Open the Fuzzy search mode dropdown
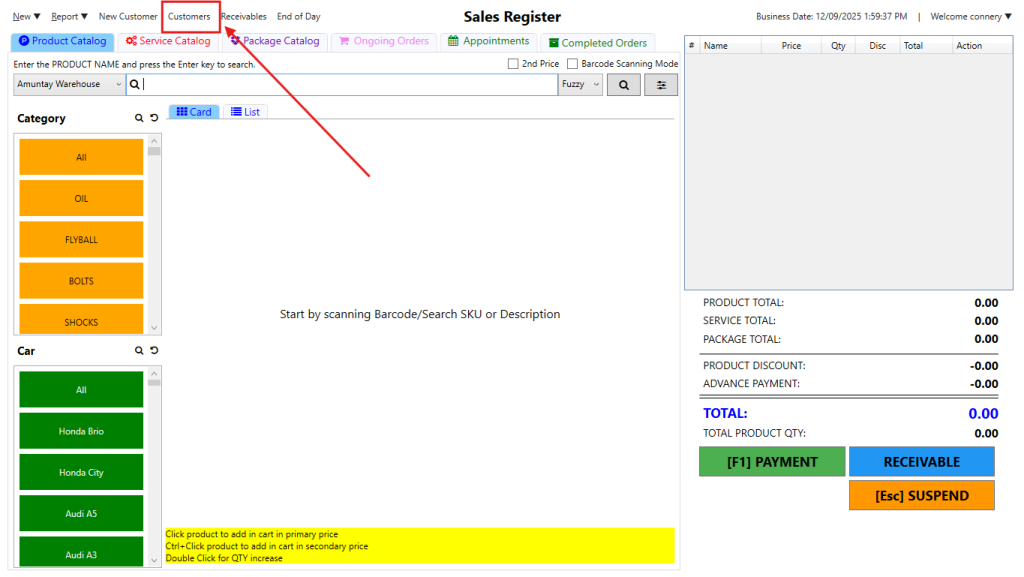 point(581,85)
